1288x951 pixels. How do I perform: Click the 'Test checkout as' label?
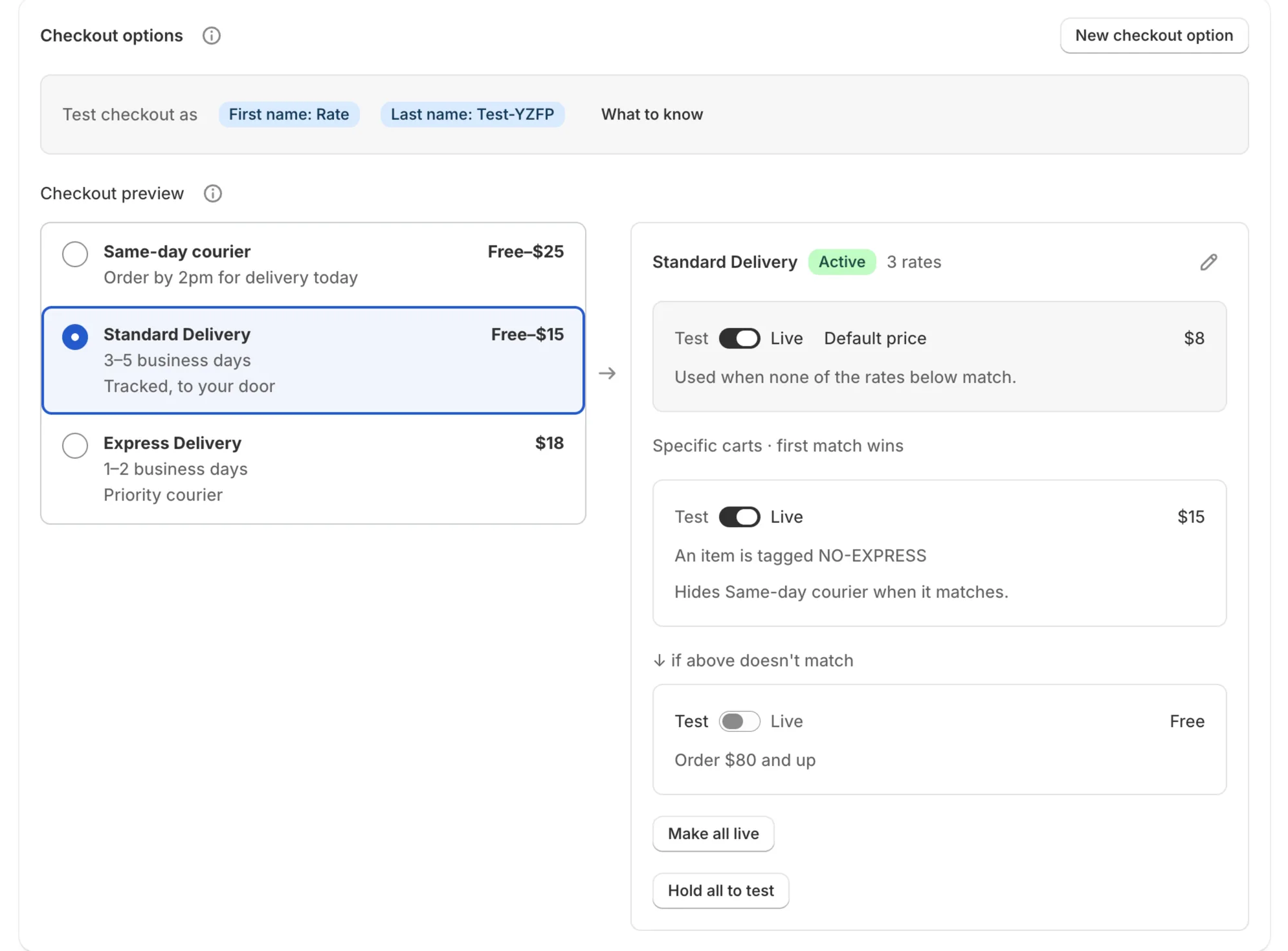click(130, 115)
